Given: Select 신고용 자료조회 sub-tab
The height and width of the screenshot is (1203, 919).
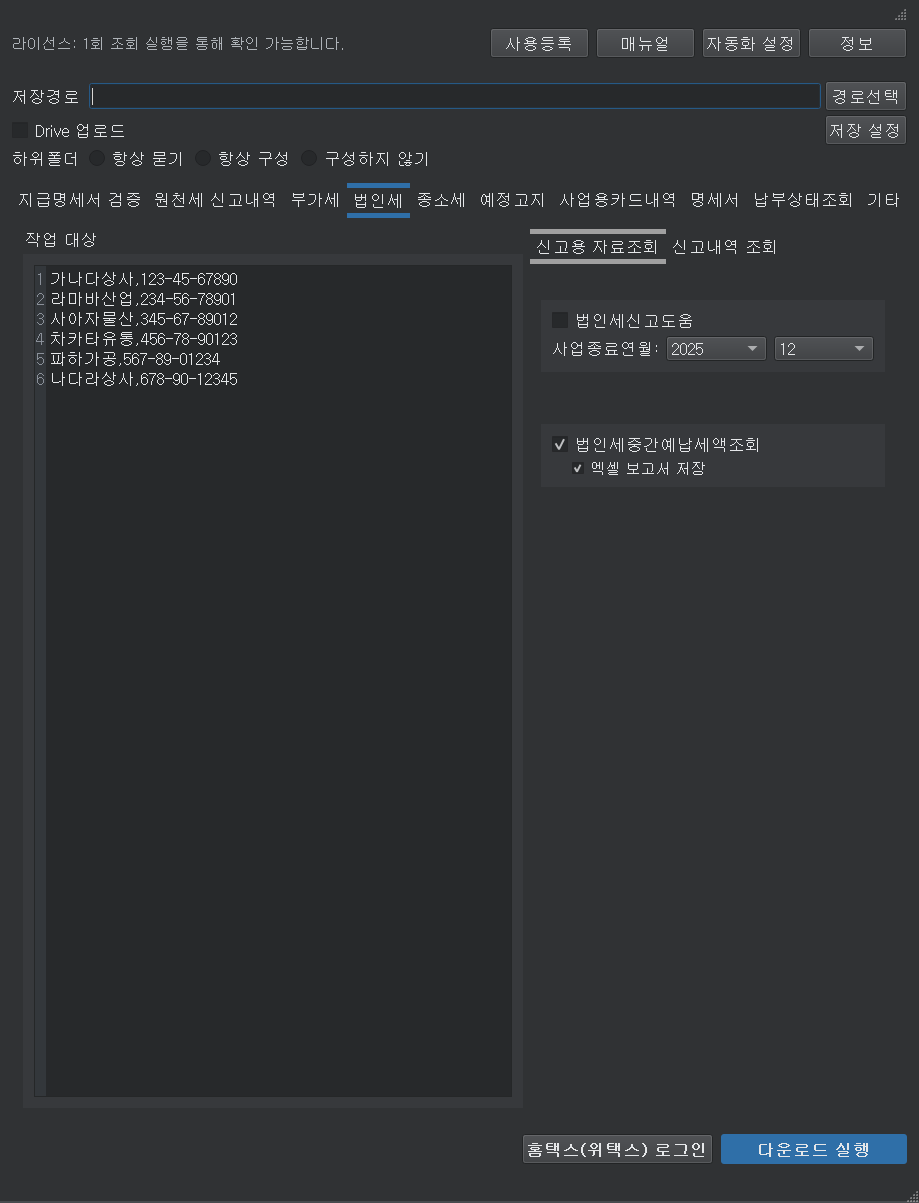Looking at the screenshot, I should tap(597, 247).
